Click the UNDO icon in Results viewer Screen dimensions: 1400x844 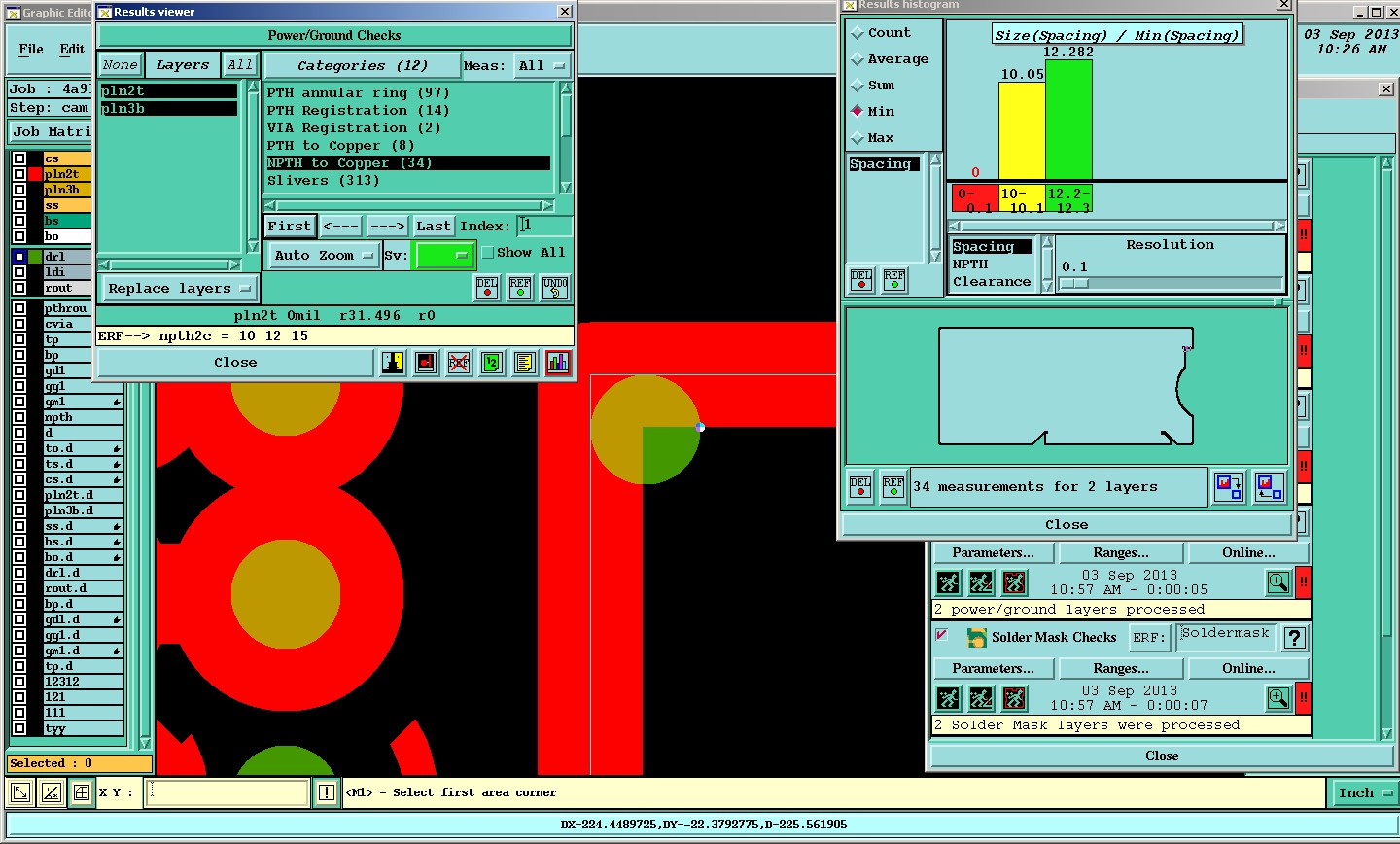coord(555,287)
